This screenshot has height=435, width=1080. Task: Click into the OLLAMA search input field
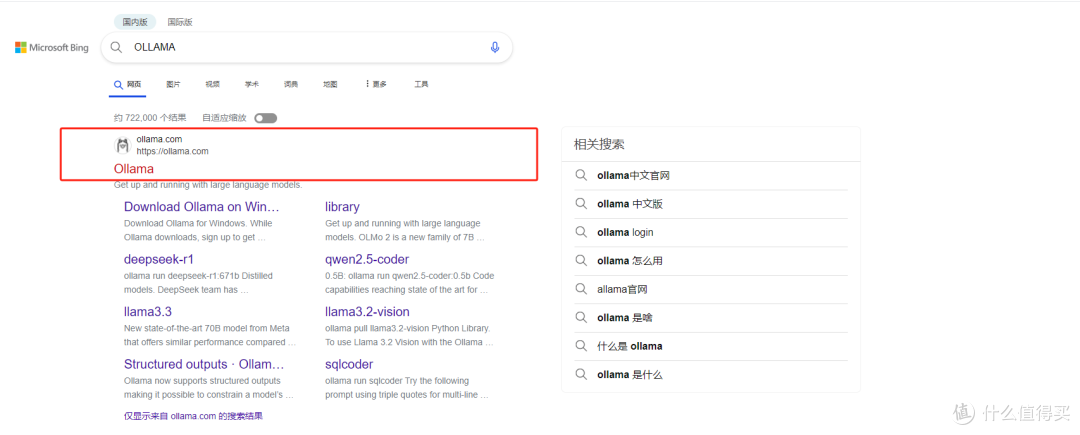click(x=307, y=47)
